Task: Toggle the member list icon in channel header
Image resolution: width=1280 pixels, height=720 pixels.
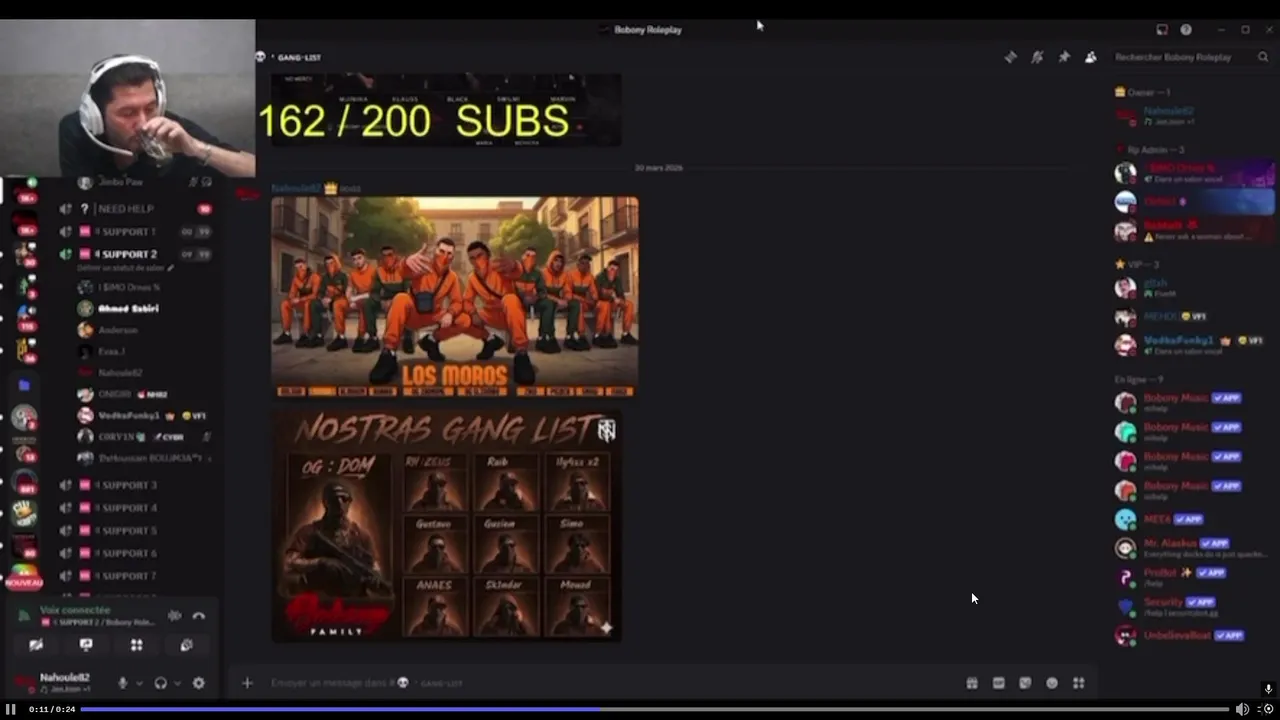Action: (x=1091, y=57)
